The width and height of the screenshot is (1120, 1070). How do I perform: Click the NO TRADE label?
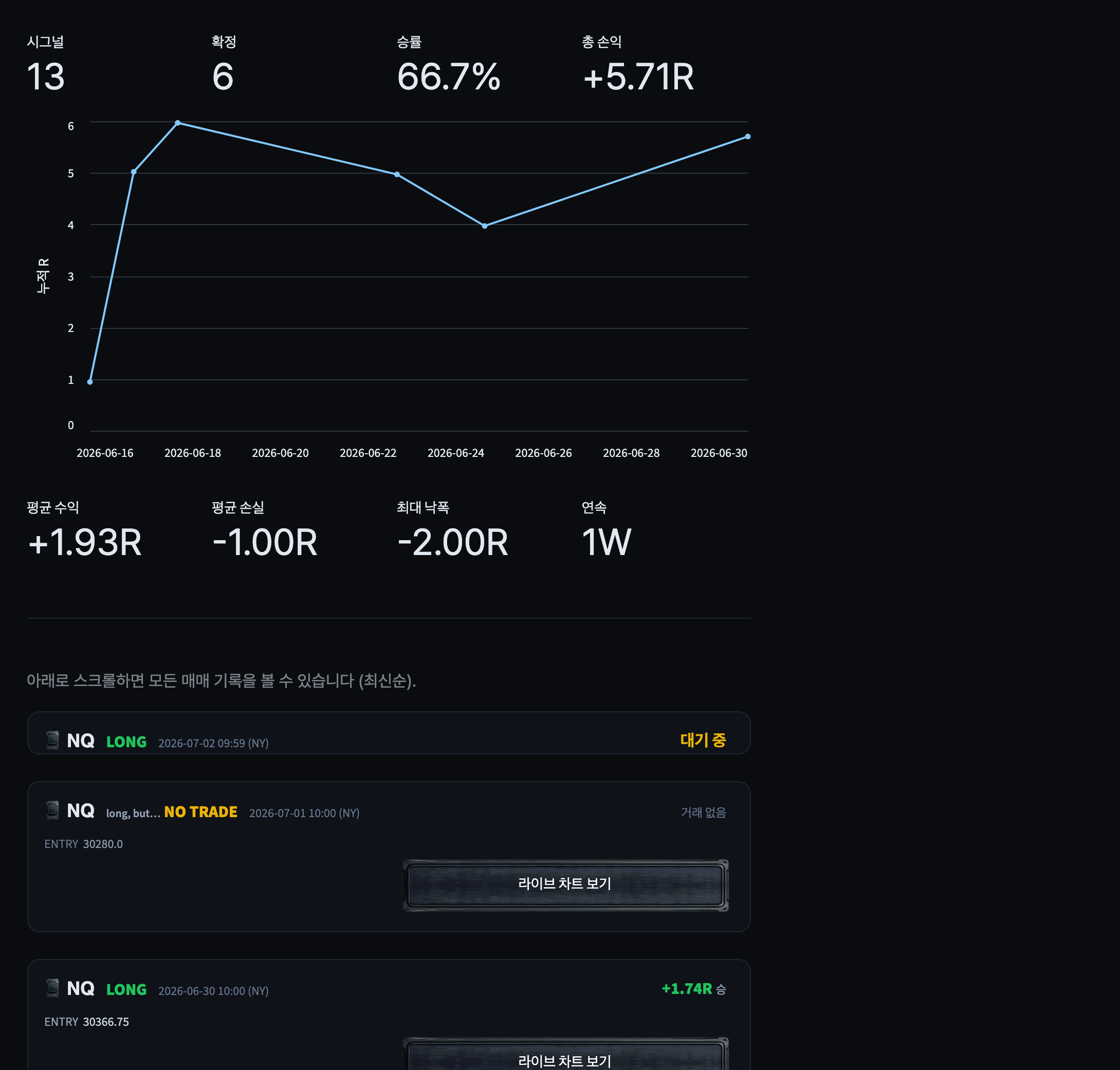[201, 811]
